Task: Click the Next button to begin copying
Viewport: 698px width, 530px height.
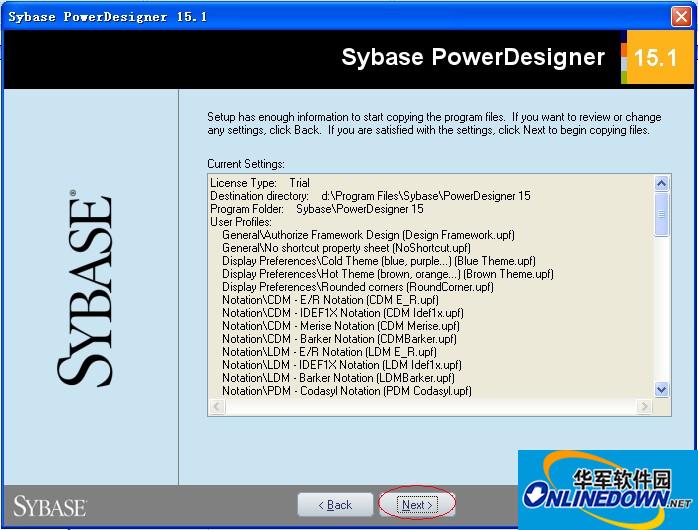Action: click(x=417, y=505)
